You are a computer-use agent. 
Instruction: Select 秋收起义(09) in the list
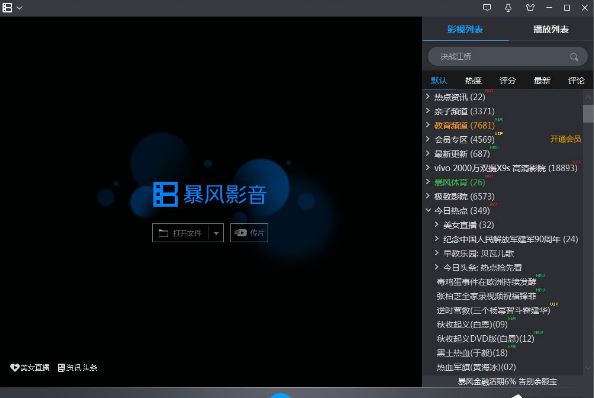pyautogui.click(x=472, y=325)
